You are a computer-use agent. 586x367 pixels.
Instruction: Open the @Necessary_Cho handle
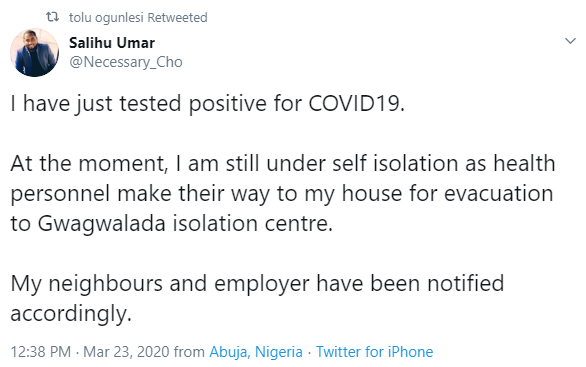[x=126, y=62]
